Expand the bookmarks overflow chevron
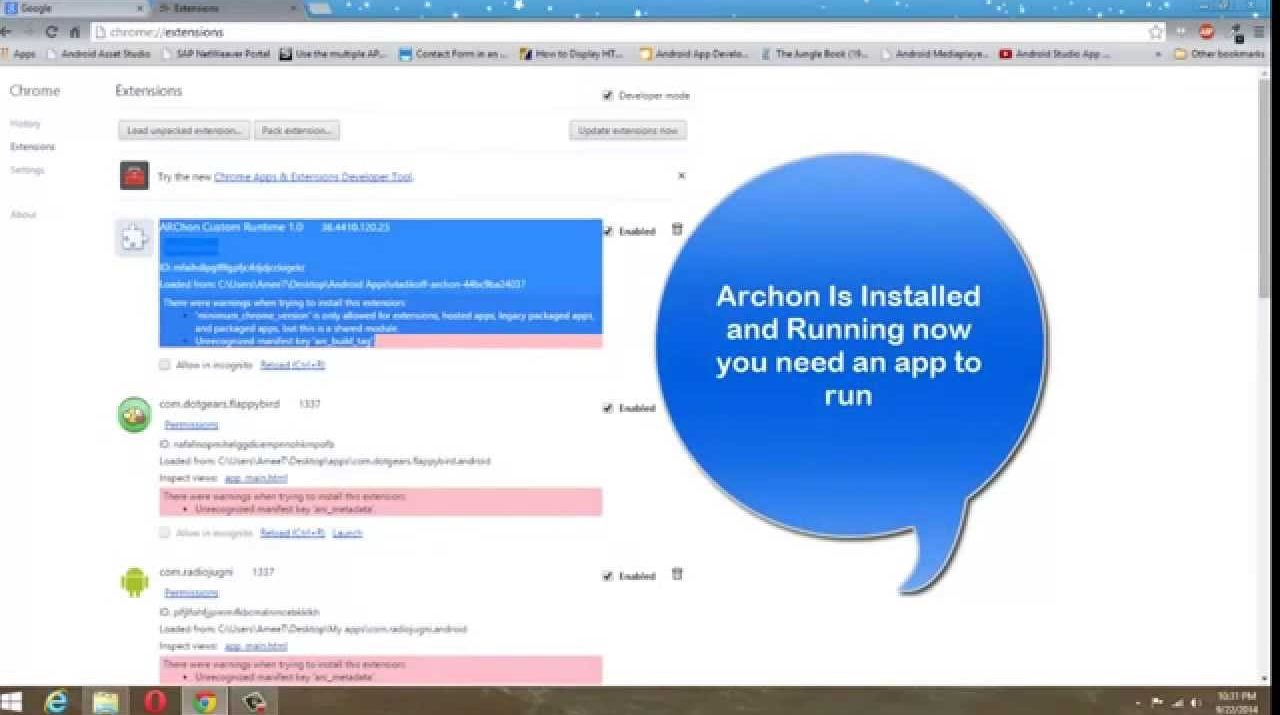The height and width of the screenshot is (715, 1280). coord(1159,54)
